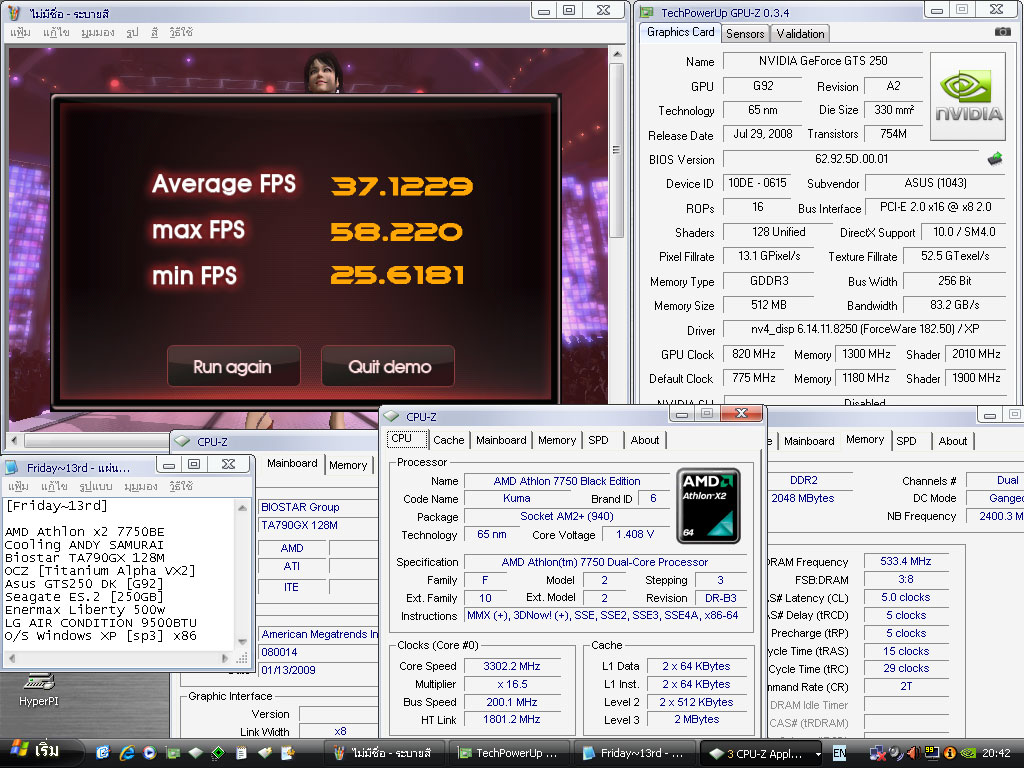The width and height of the screenshot is (1024, 768).
Task: Click the Core Voltage 1.408 V value
Action: click(634, 534)
